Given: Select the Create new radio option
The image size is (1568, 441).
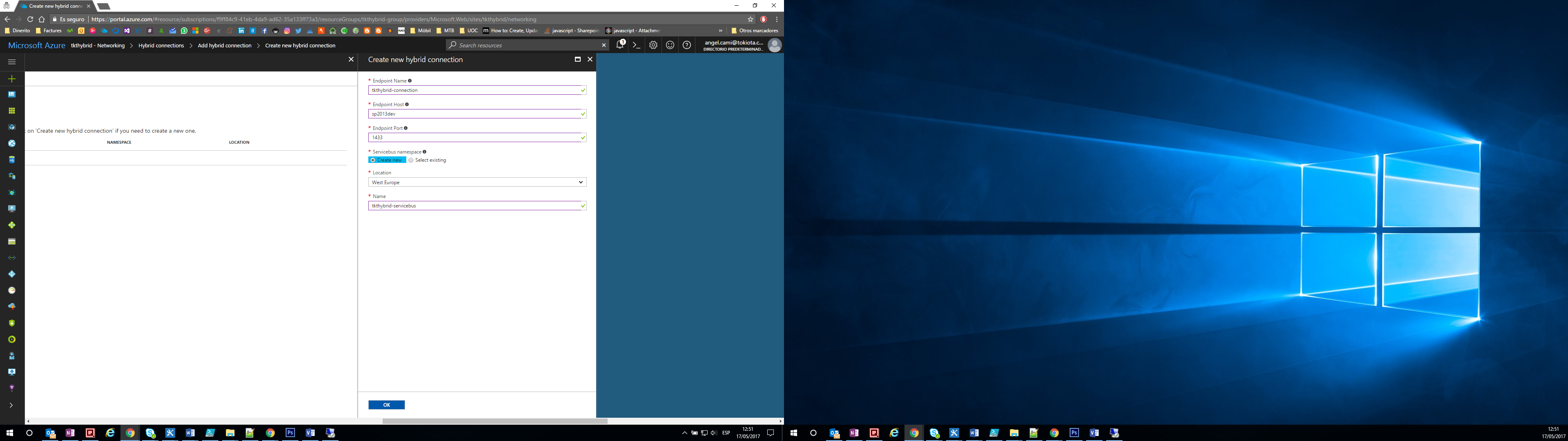Looking at the screenshot, I should [x=372, y=160].
